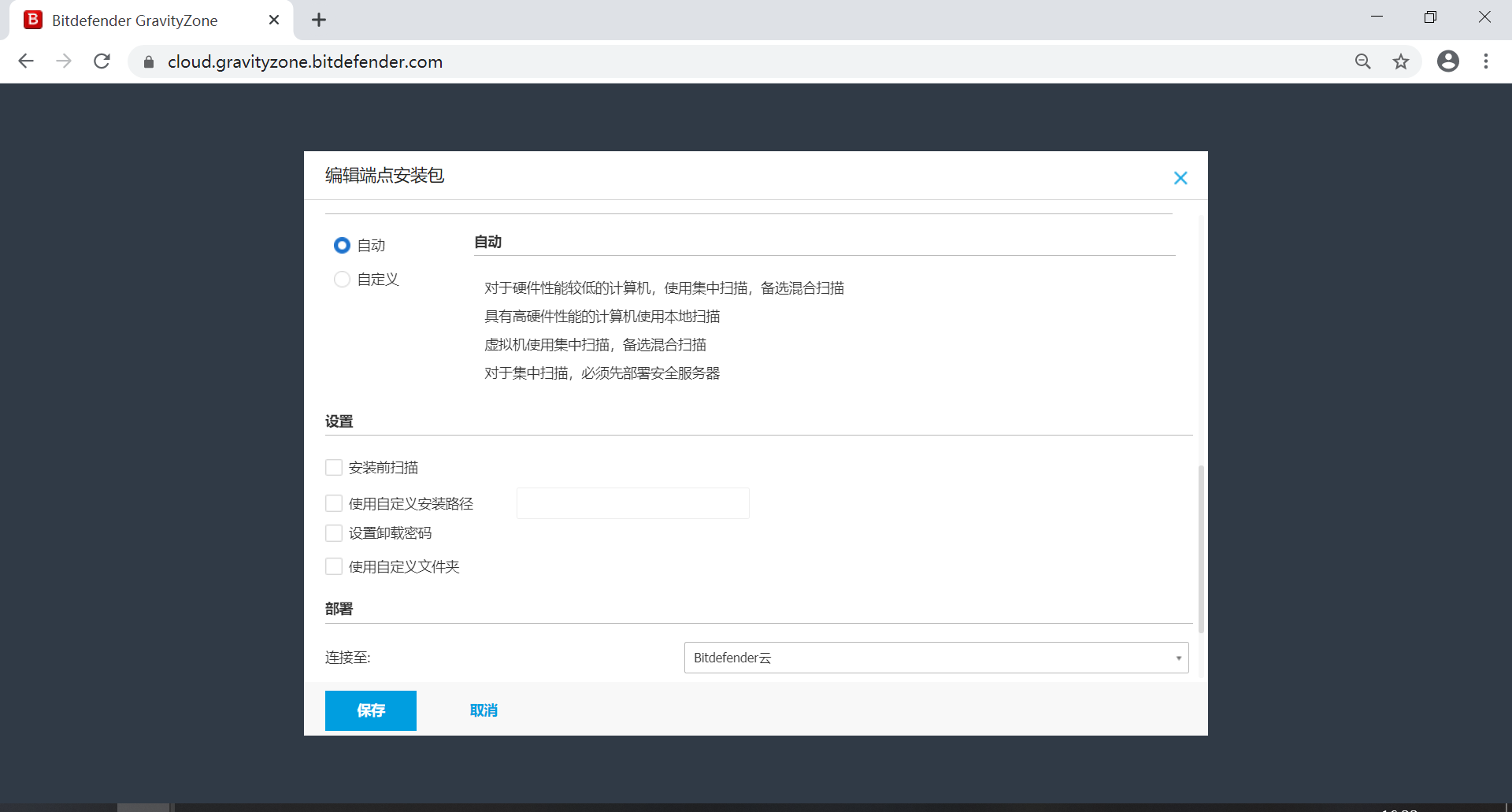
Task: Click the 连接至: label
Action: pos(348,658)
